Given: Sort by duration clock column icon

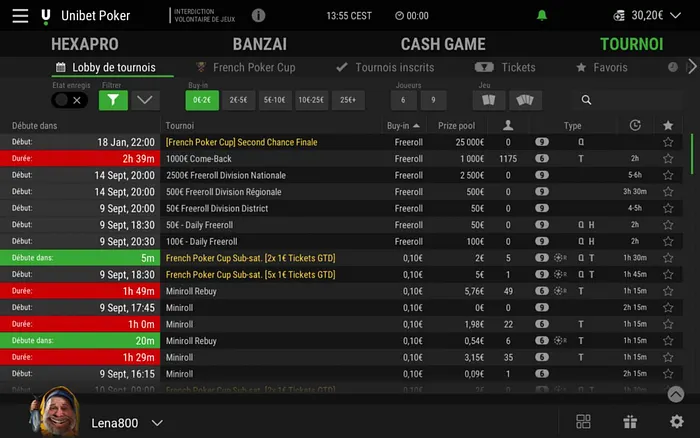Looking at the screenshot, I should [x=635, y=125].
